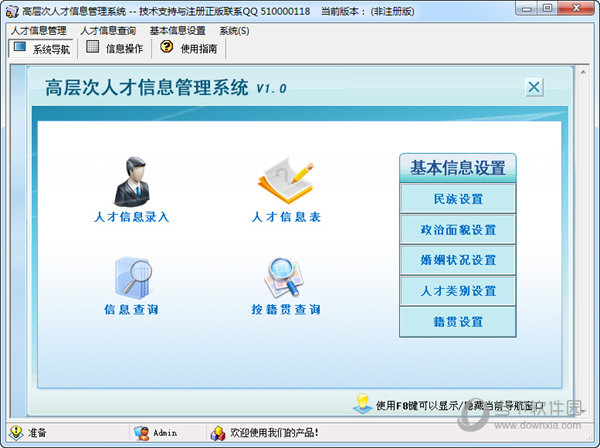Click the 政治面貌设置 button

tap(458, 230)
